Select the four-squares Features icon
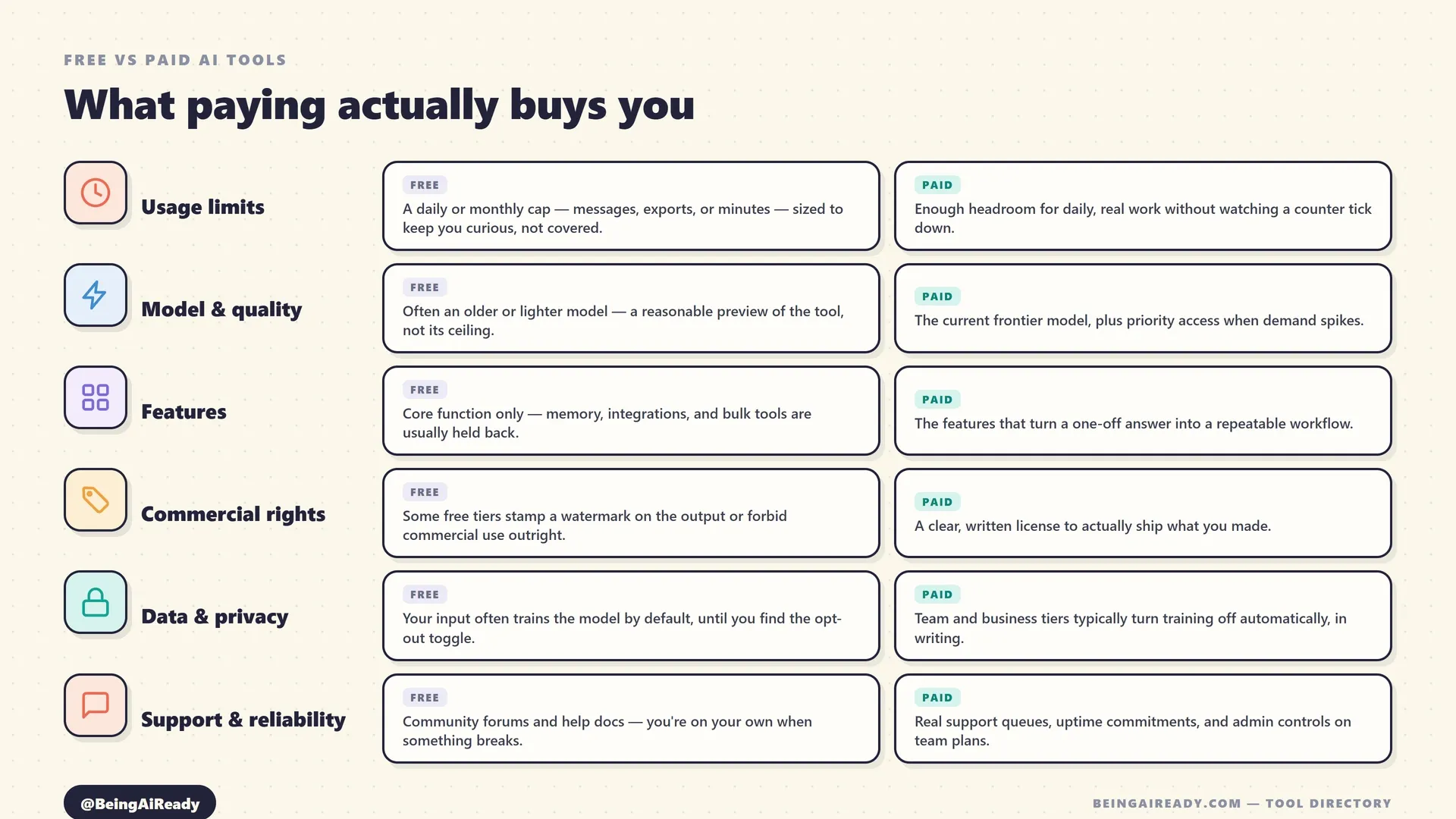 (x=96, y=397)
